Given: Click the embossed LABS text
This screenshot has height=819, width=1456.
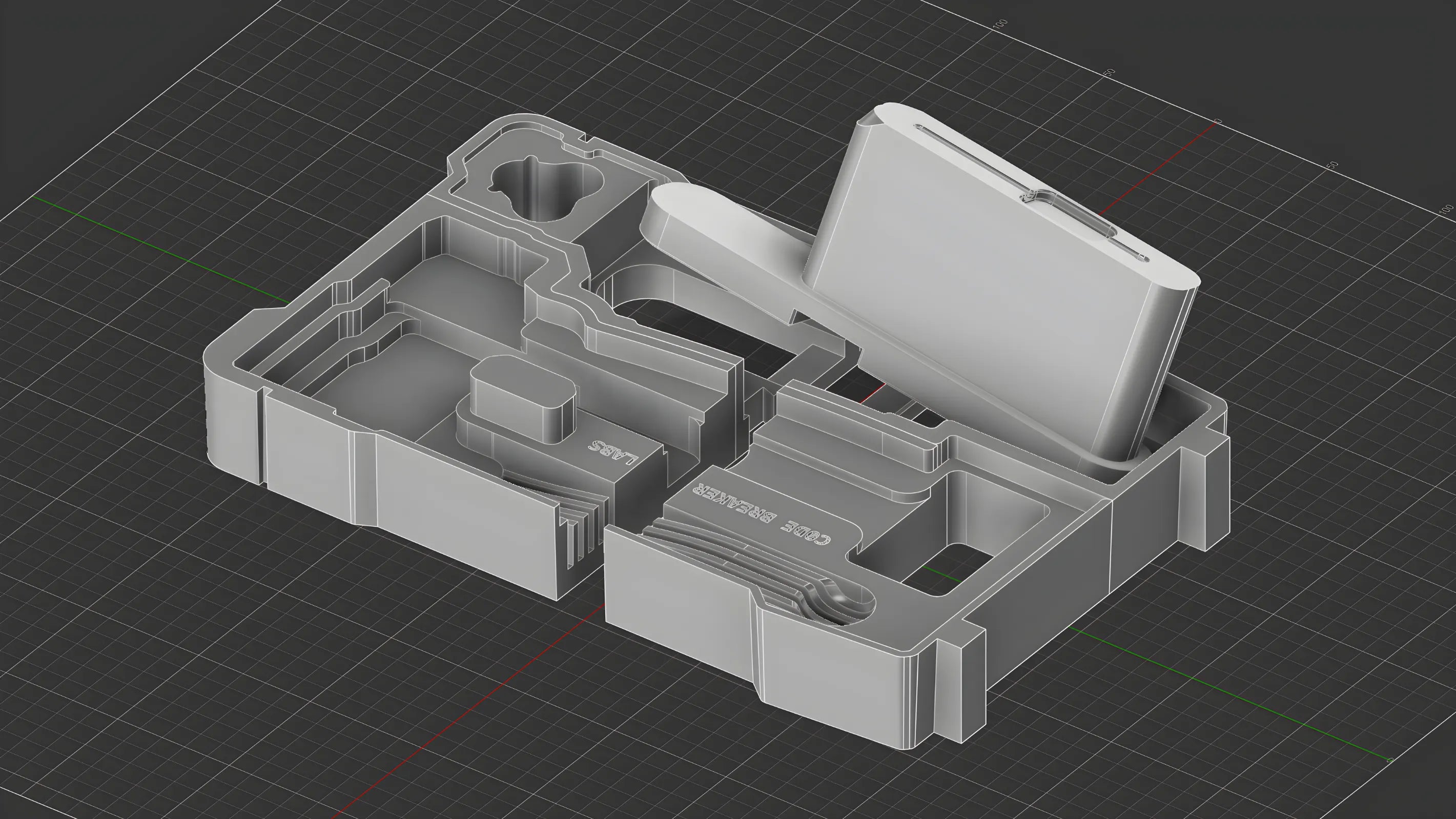Looking at the screenshot, I should [613, 452].
